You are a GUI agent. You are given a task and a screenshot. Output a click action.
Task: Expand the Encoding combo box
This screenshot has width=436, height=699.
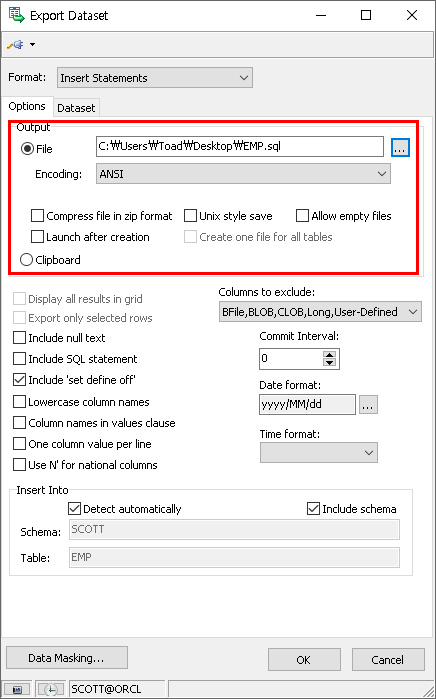pyautogui.click(x=243, y=174)
